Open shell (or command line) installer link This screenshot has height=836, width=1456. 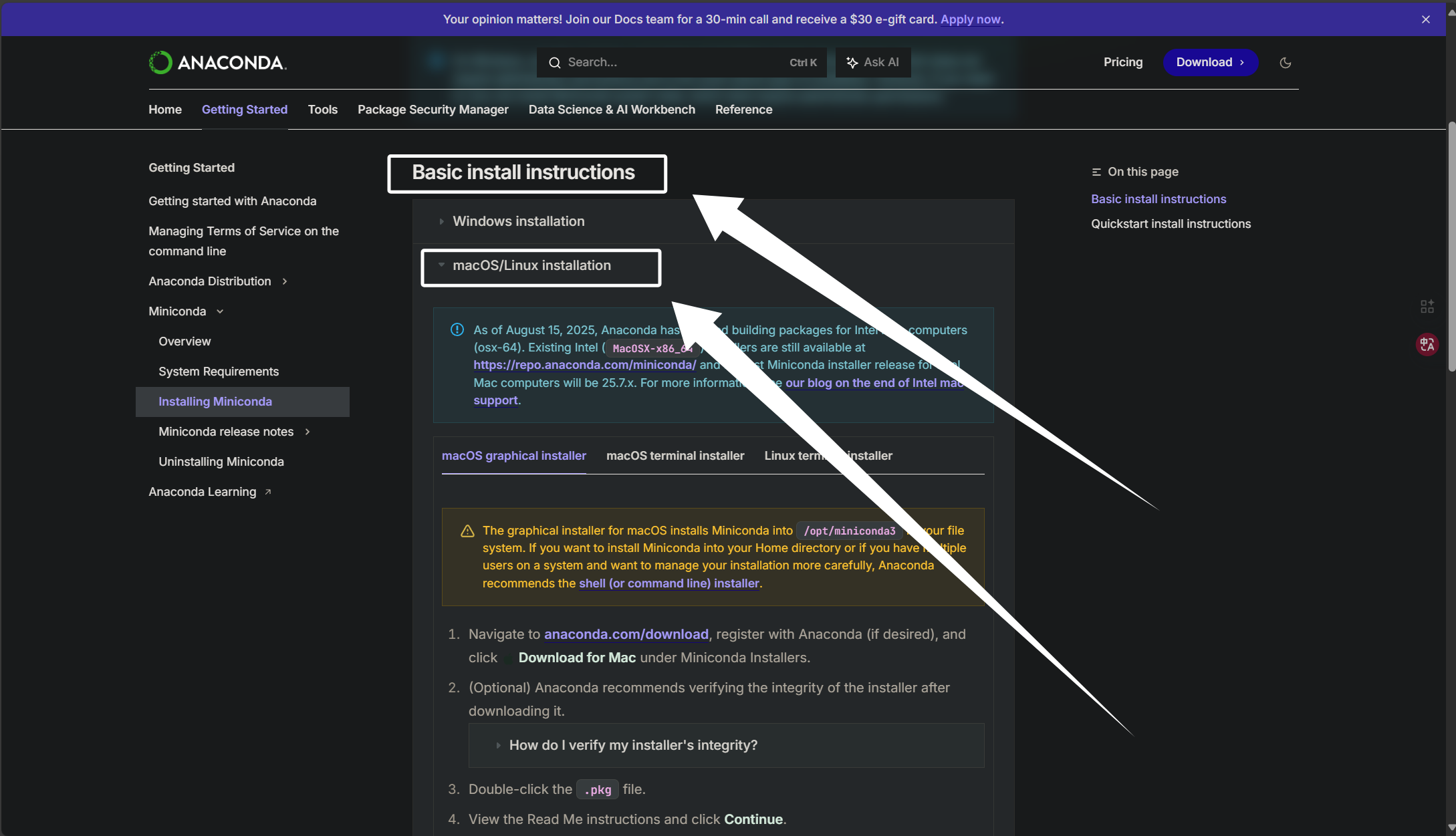(669, 583)
